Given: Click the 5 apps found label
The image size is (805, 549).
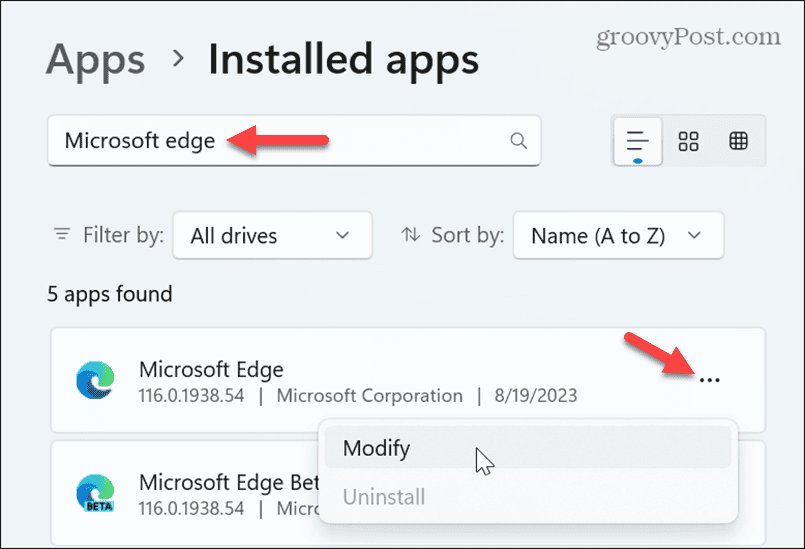Looking at the screenshot, I should [110, 294].
